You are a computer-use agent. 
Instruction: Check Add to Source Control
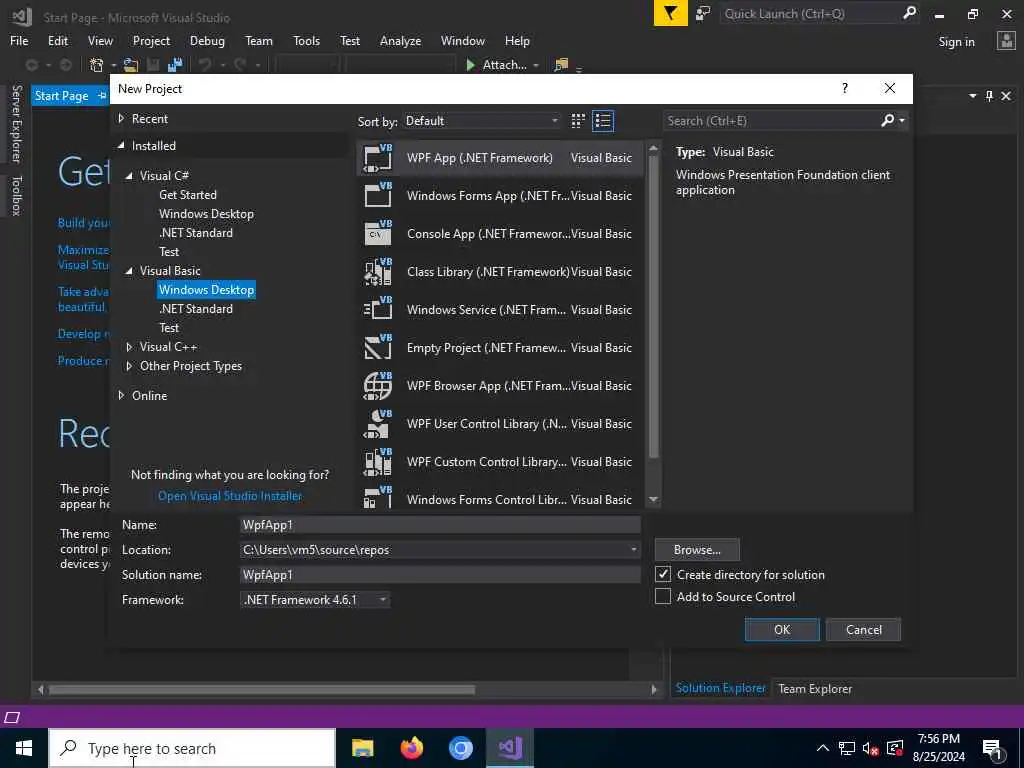click(663, 596)
